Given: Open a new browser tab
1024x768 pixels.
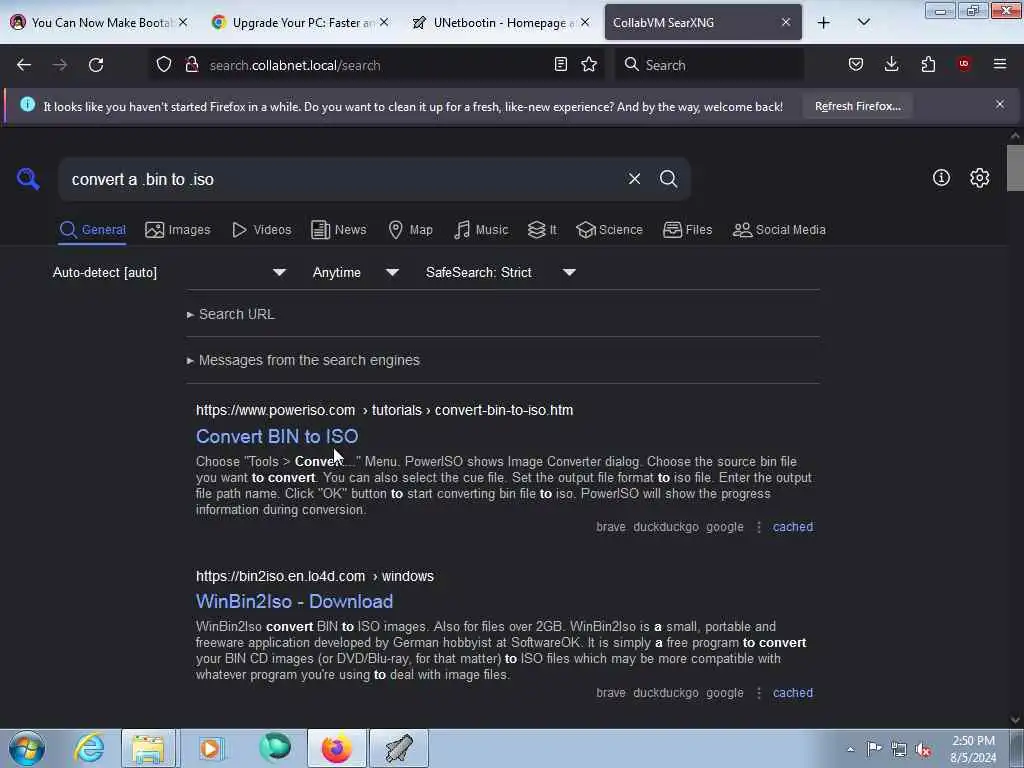Looking at the screenshot, I should point(824,23).
